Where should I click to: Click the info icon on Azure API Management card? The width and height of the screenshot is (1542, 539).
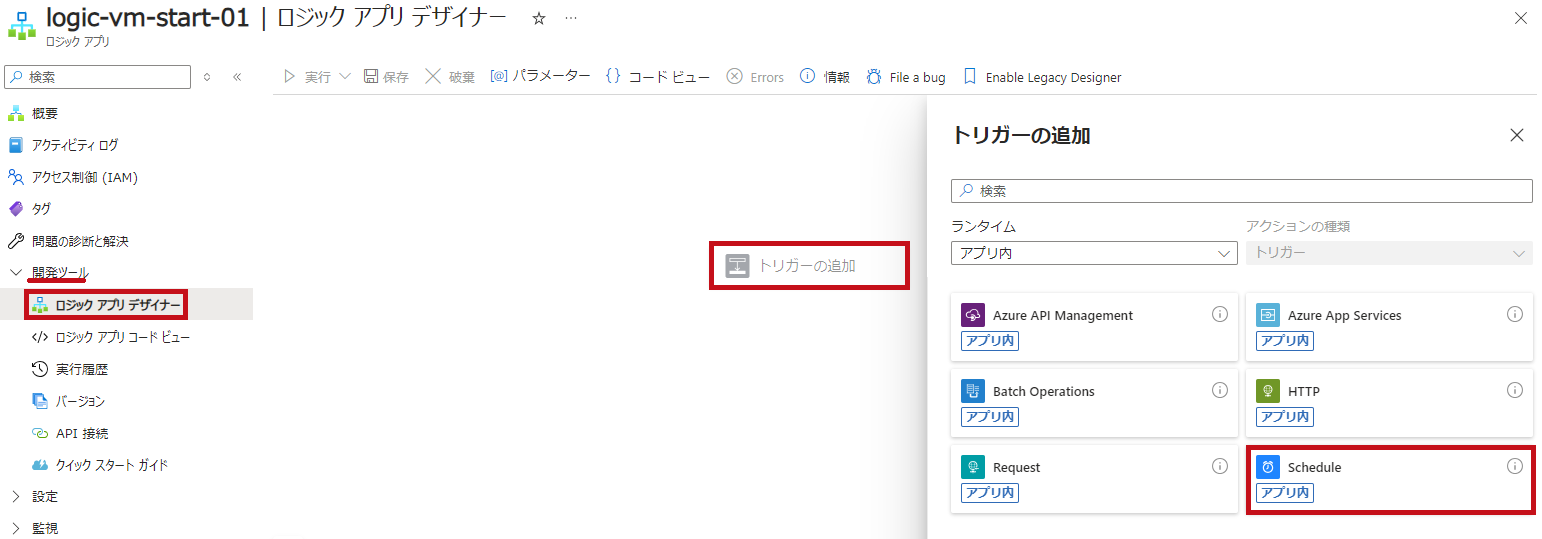pyautogui.click(x=1220, y=314)
